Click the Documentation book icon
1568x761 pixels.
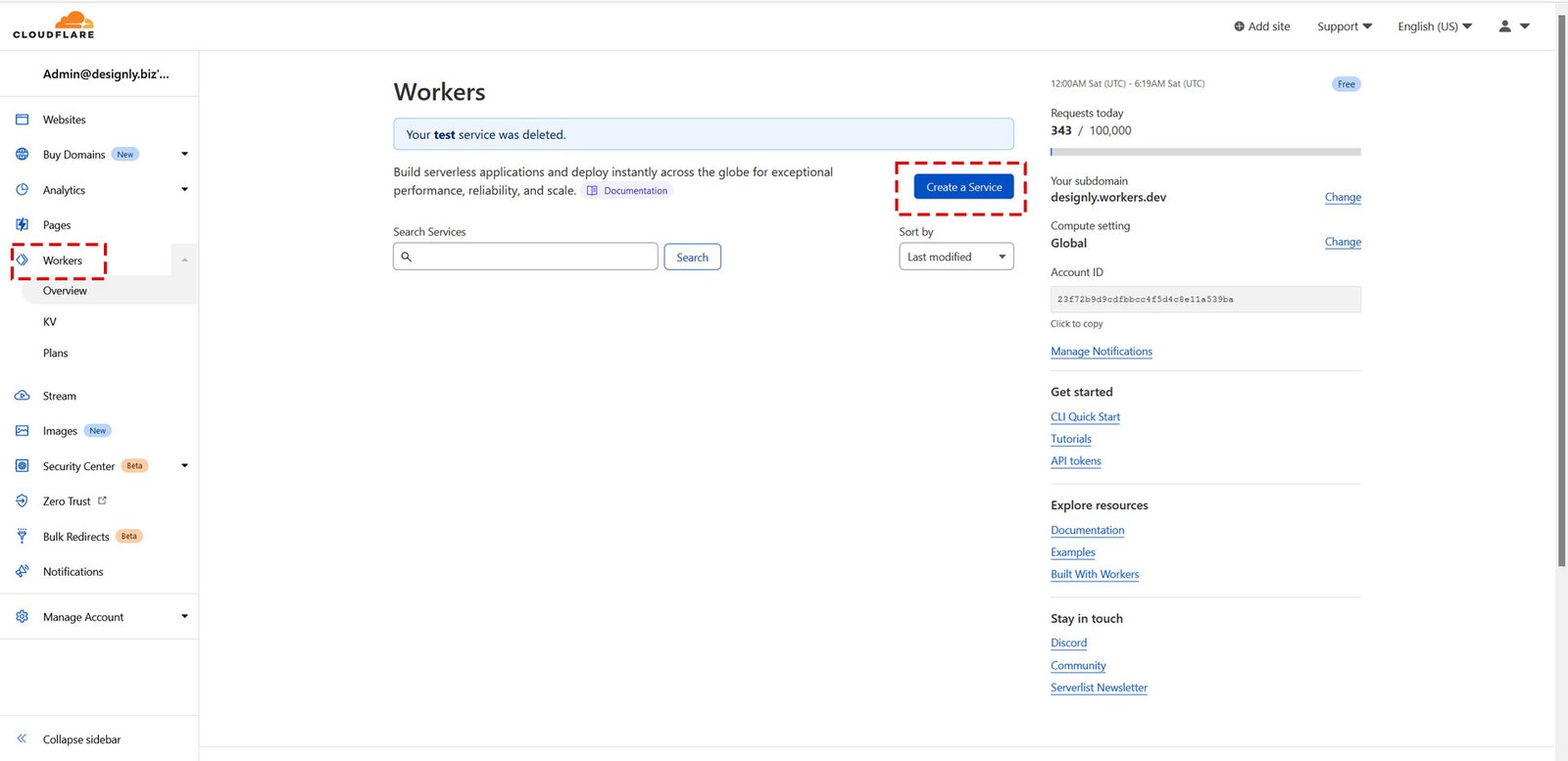click(592, 191)
